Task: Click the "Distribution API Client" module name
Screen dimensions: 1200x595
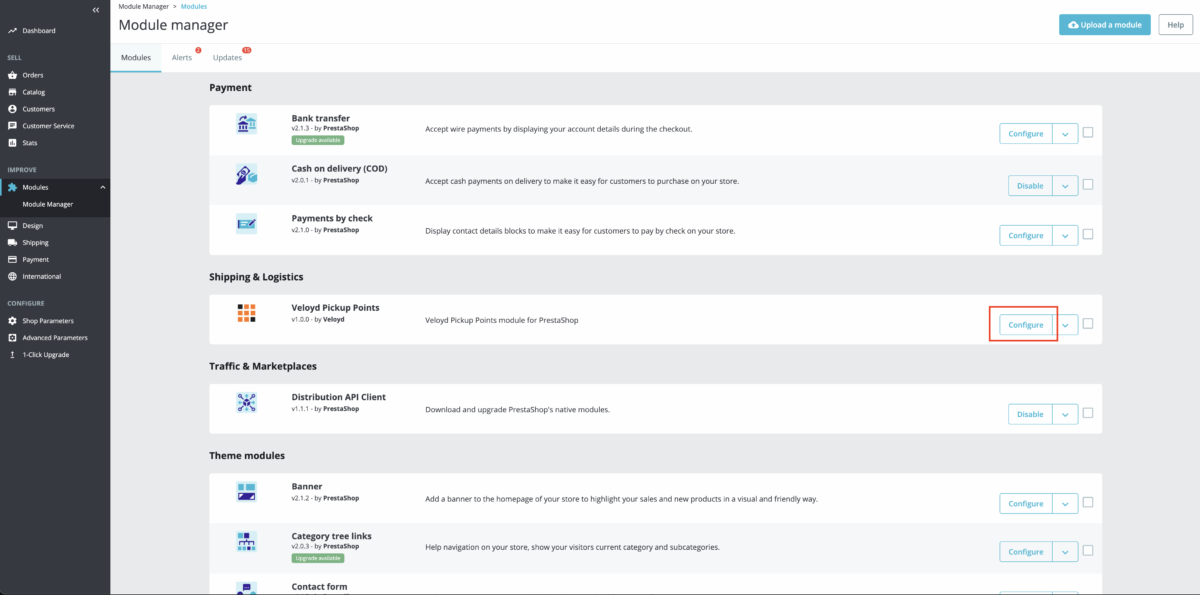Action: tap(339, 397)
